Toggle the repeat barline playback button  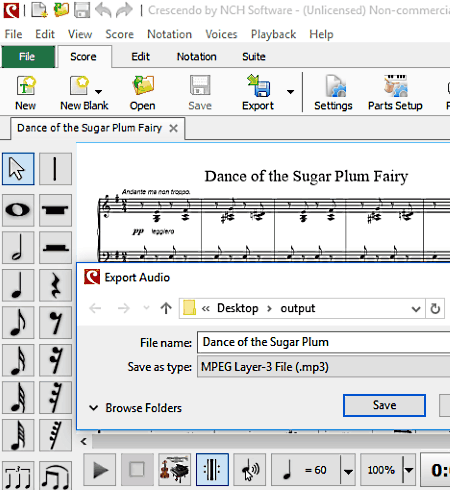[212, 469]
